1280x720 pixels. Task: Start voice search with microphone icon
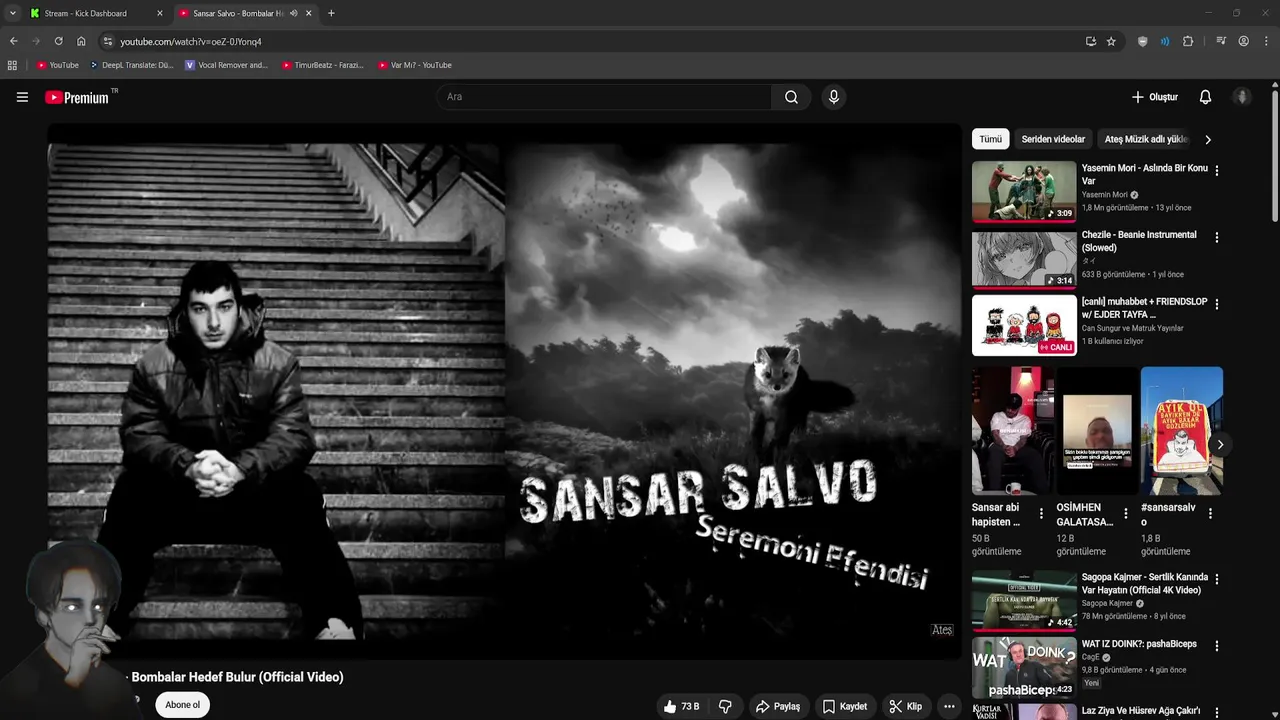click(833, 97)
